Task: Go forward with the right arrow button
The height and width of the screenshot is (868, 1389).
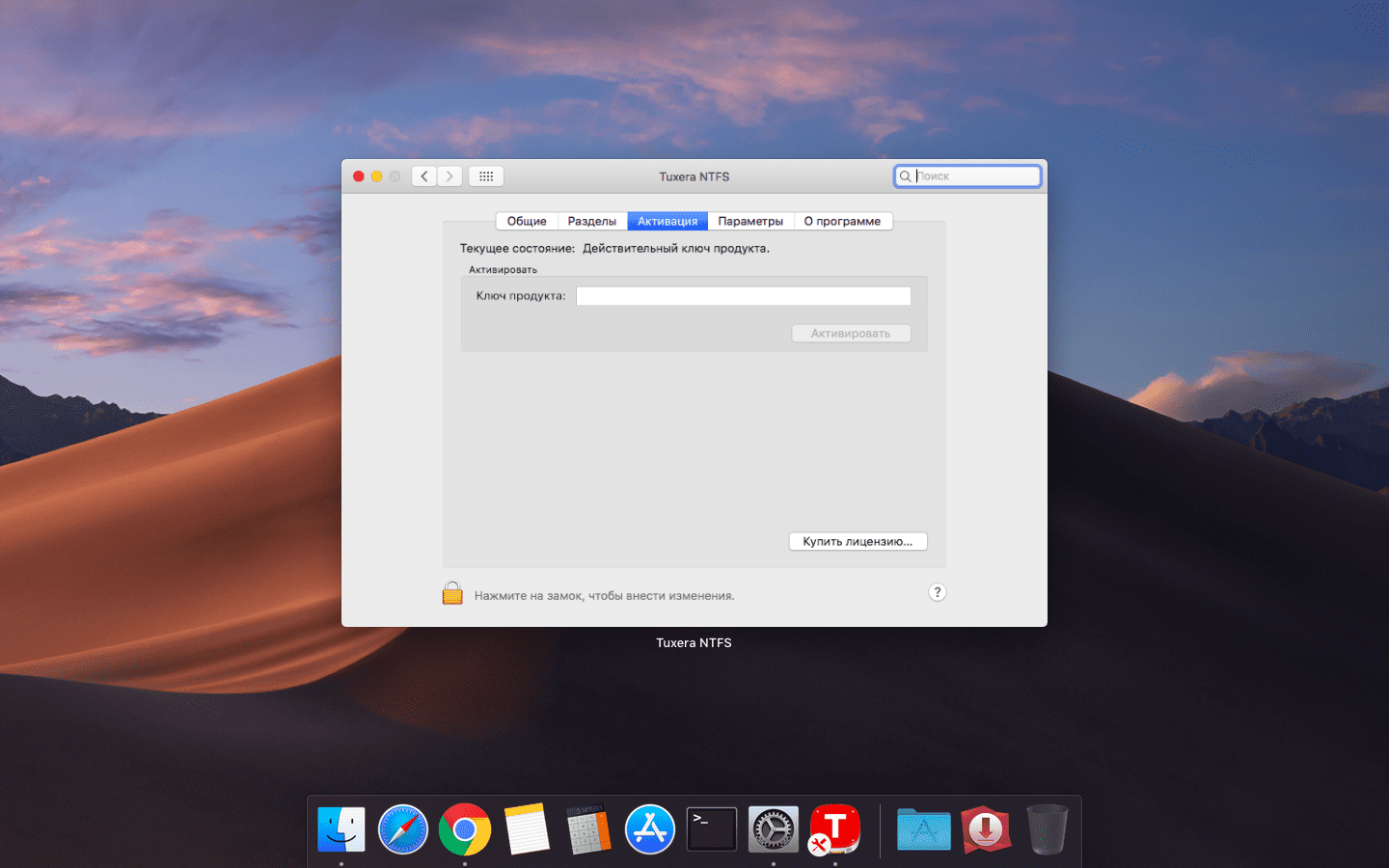Action: coord(449,176)
